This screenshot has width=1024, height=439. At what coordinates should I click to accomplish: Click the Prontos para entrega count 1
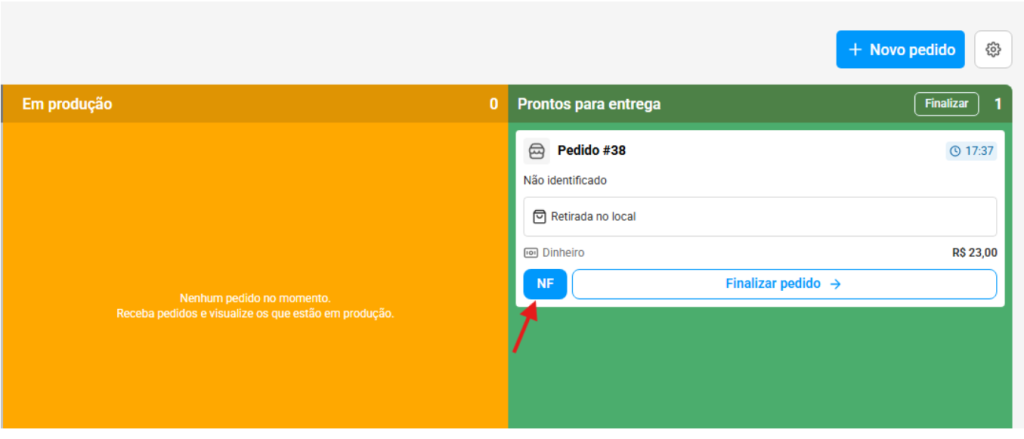coord(997,104)
